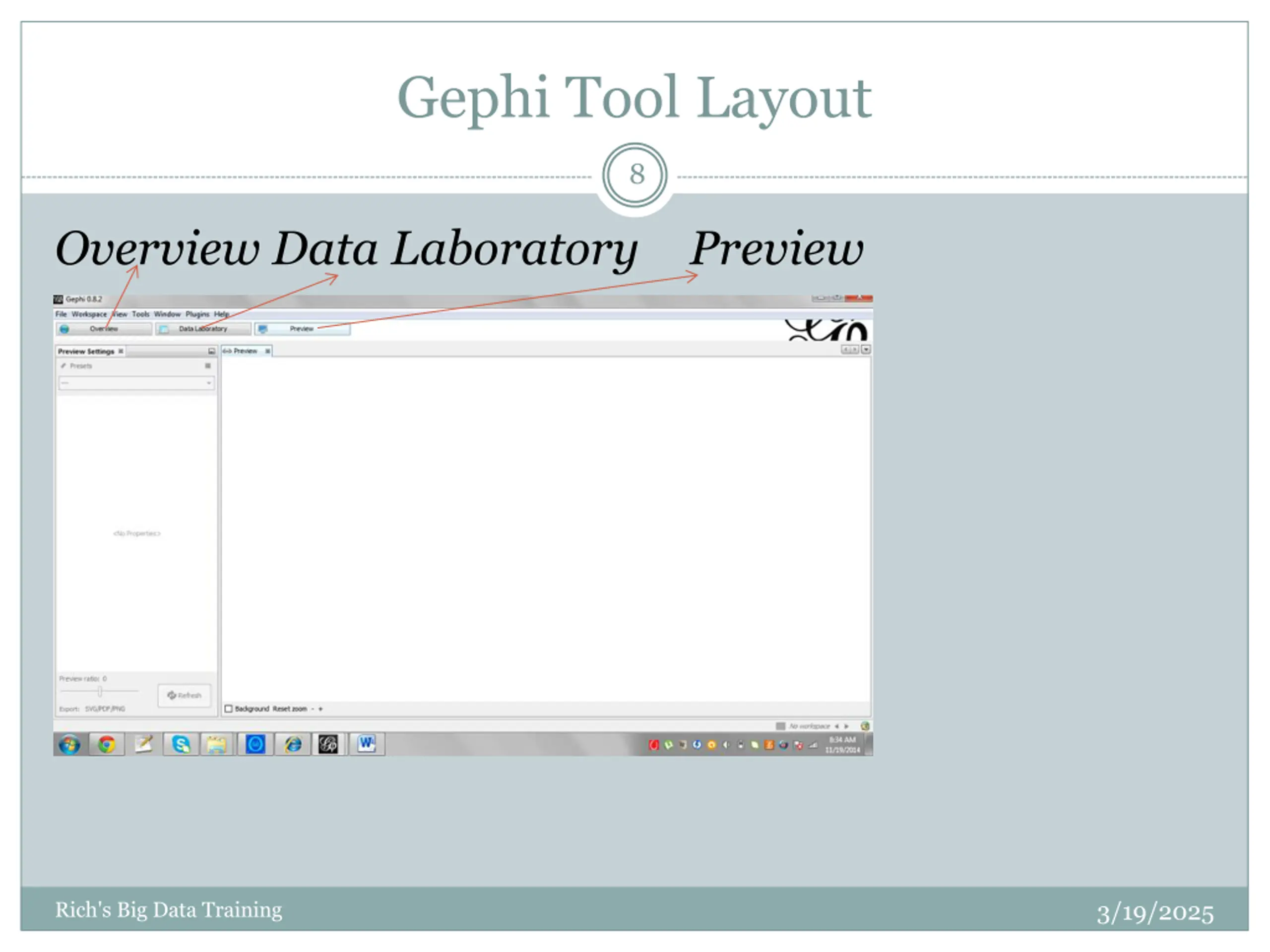Go to next workspace arrow
The image size is (1270, 952).
[846, 726]
